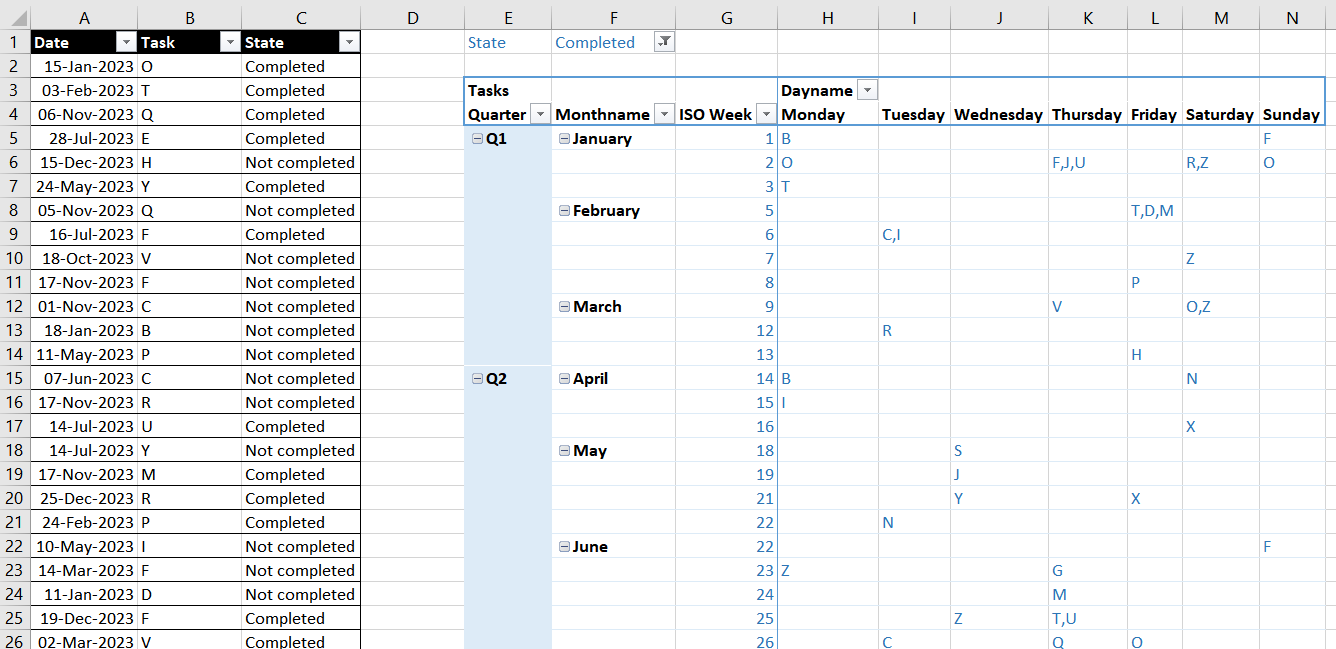Screen dimensions: 1336x649
Task: Select row 15 header
Action: pyautogui.click(x=15, y=378)
